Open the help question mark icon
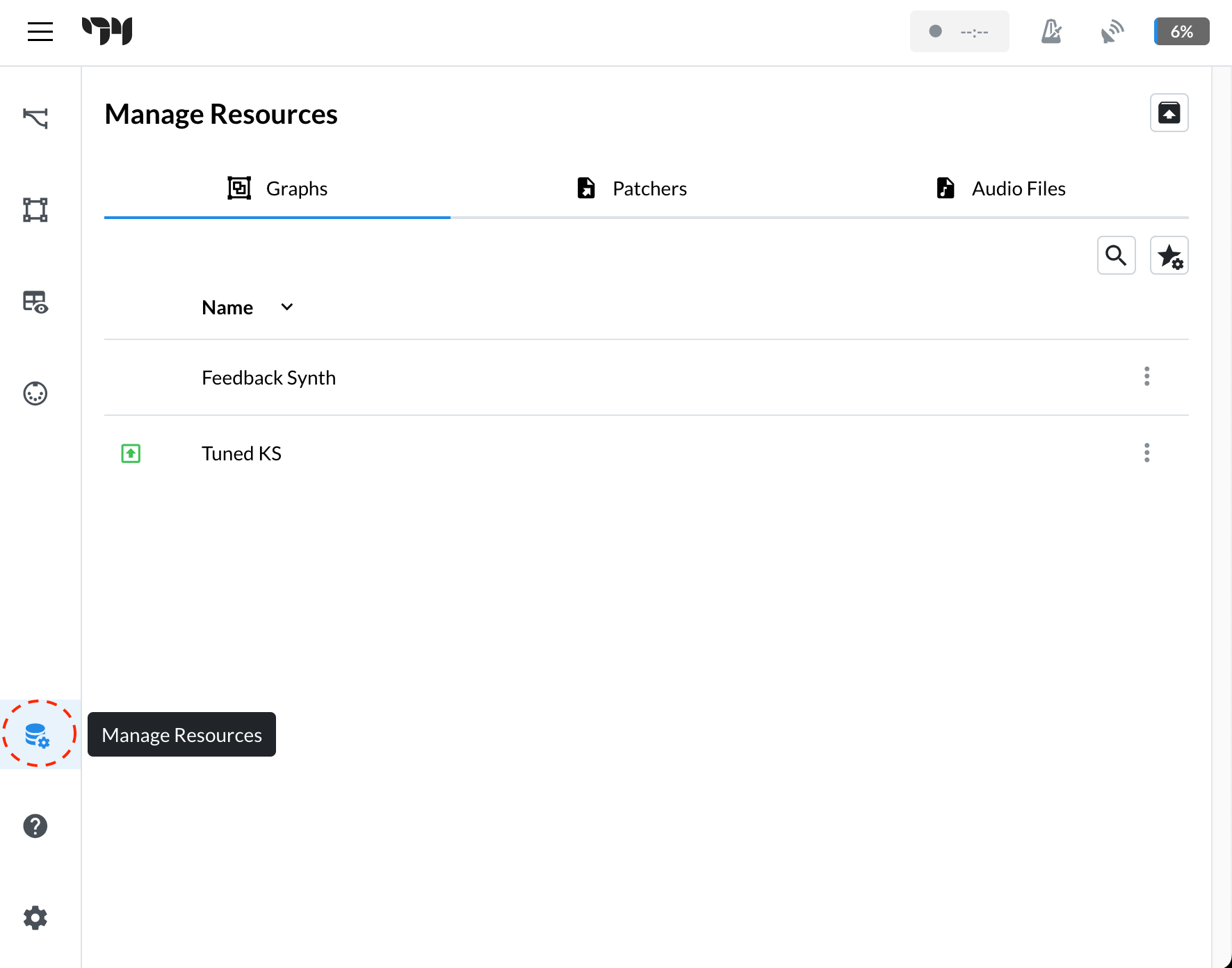This screenshot has width=1232, height=968. click(x=35, y=826)
